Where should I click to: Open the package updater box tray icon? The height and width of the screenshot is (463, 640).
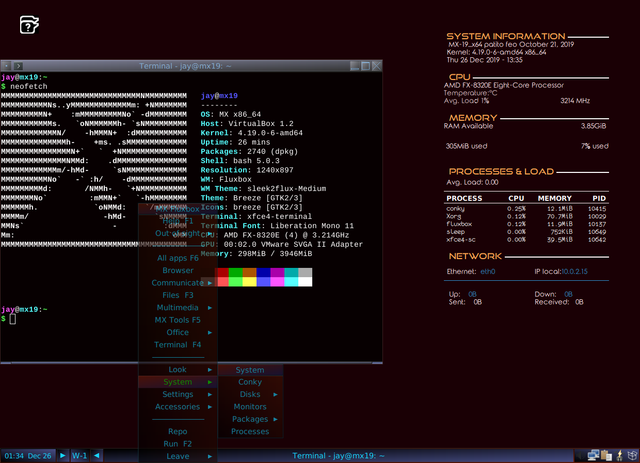(x=632, y=455)
